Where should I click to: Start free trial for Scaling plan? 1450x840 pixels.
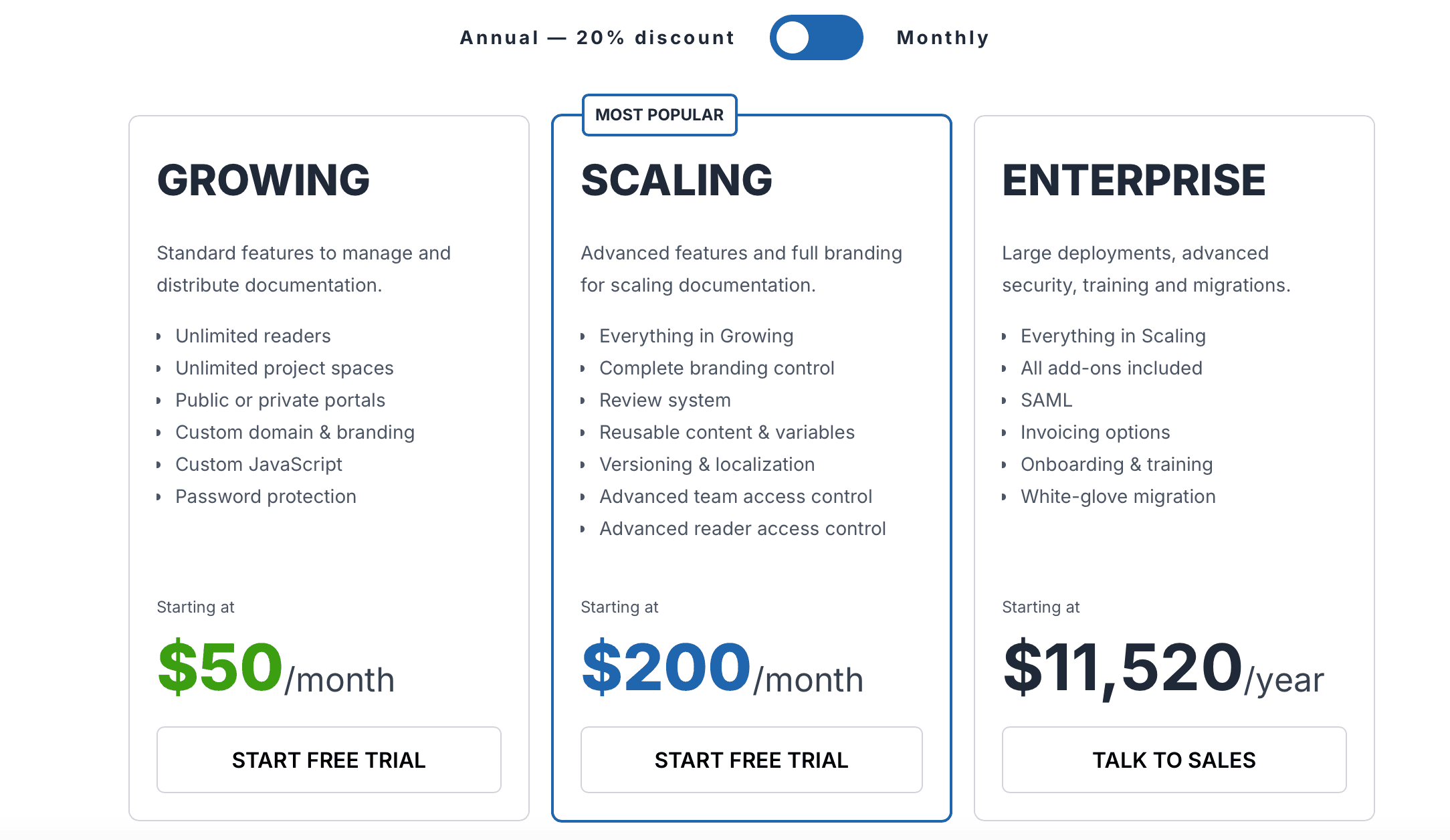[x=751, y=760]
